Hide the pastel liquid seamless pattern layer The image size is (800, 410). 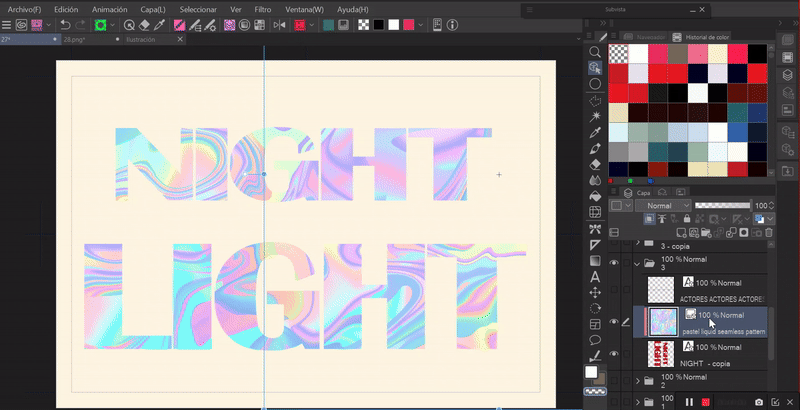point(614,321)
